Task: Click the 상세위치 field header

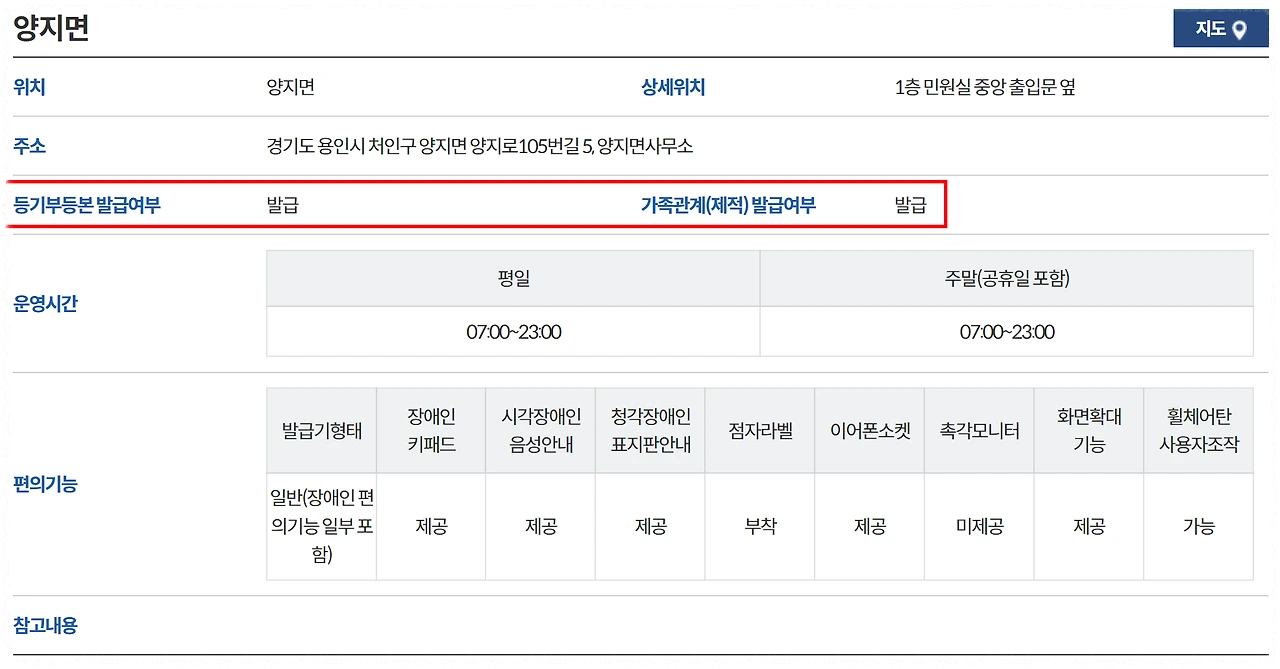Action: point(673,87)
